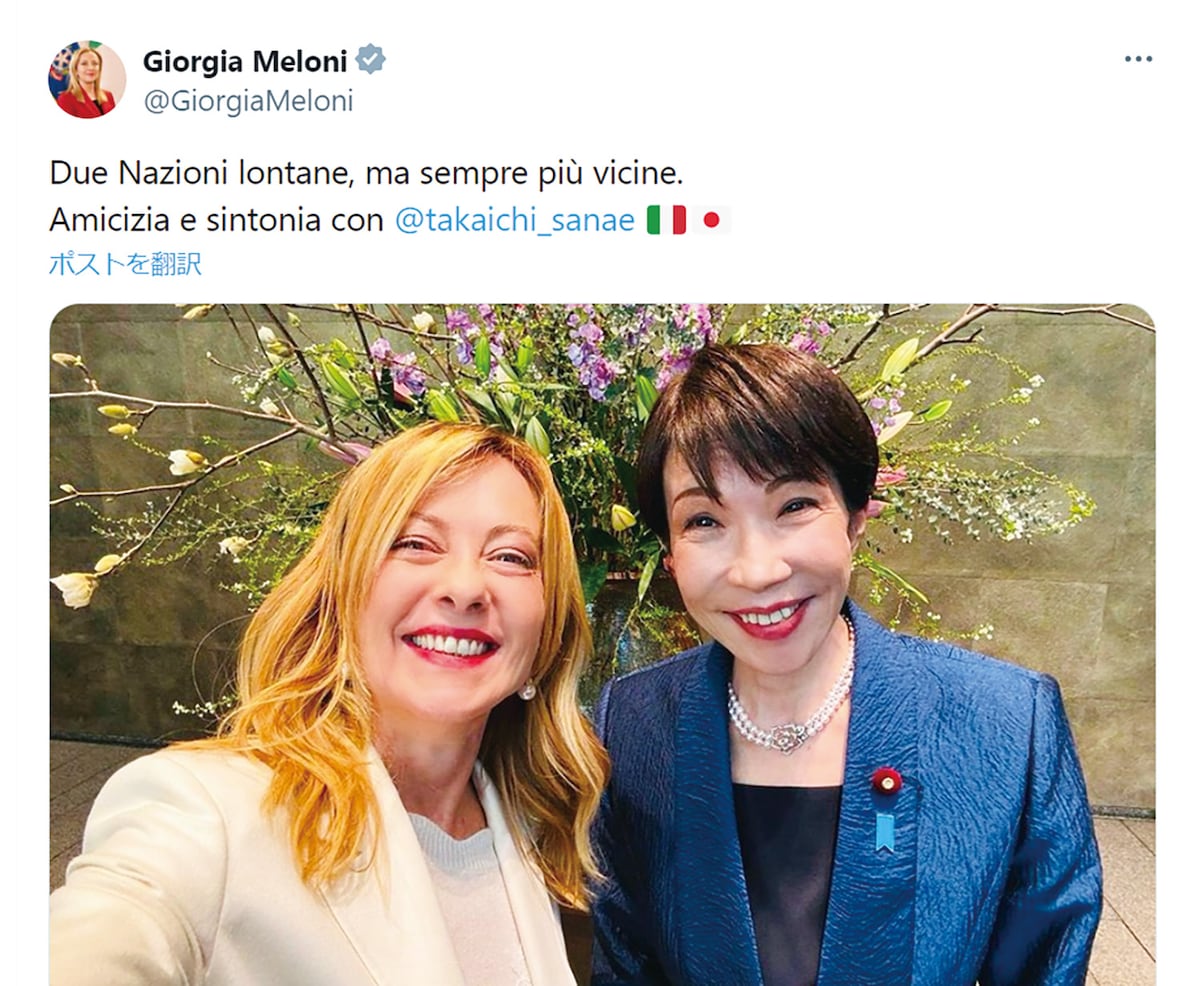The height and width of the screenshot is (986, 1200).
Task: Open the @GiorgiaMeloni handle link
Action: pos(248,101)
